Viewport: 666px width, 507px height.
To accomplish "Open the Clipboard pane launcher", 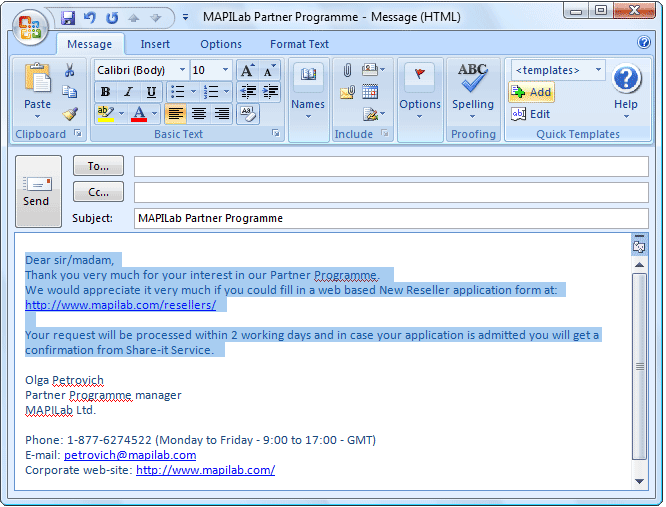I will click(x=78, y=133).
